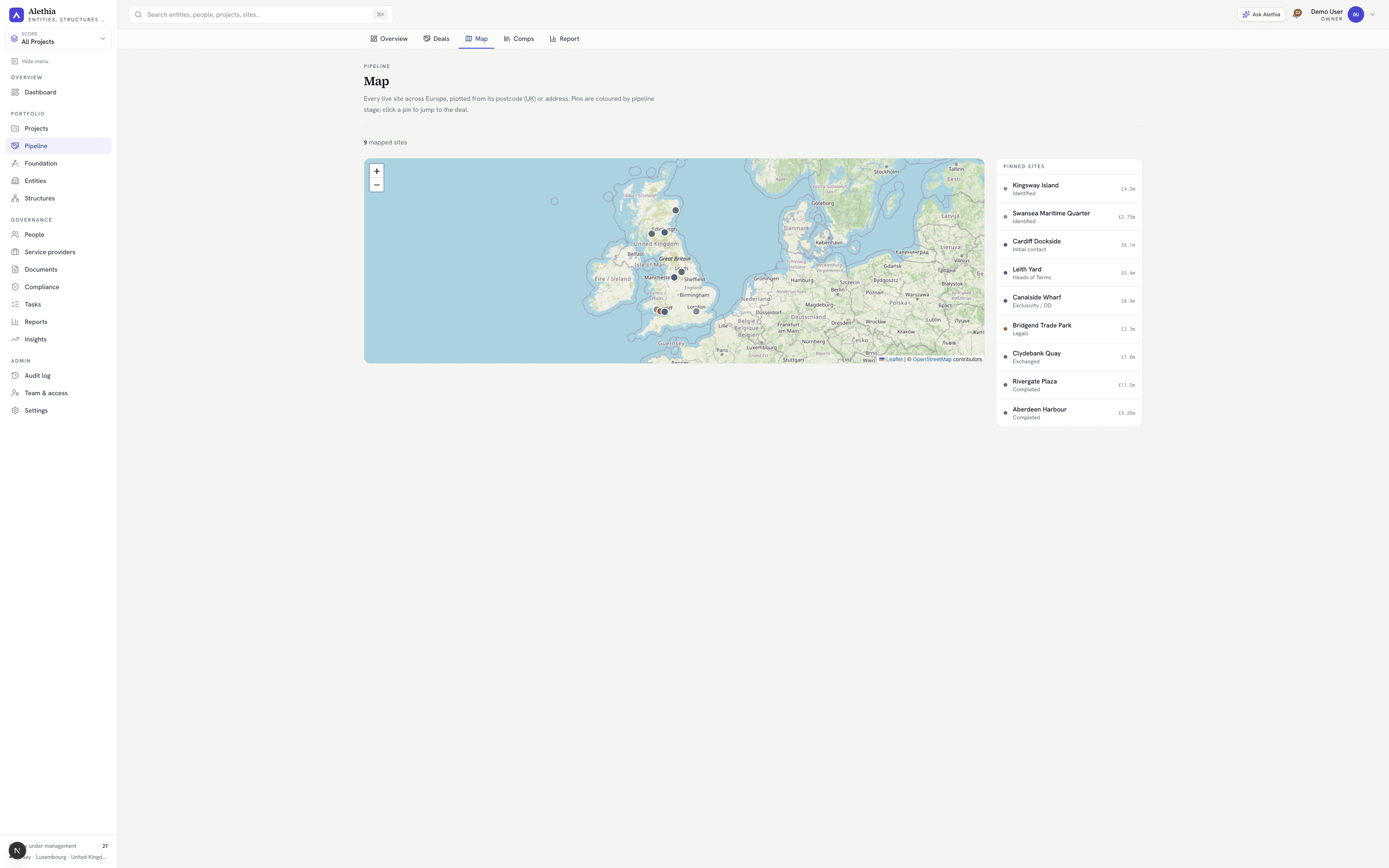Click the notifications bell with badge
Image resolution: width=1389 pixels, height=868 pixels.
1297,14
